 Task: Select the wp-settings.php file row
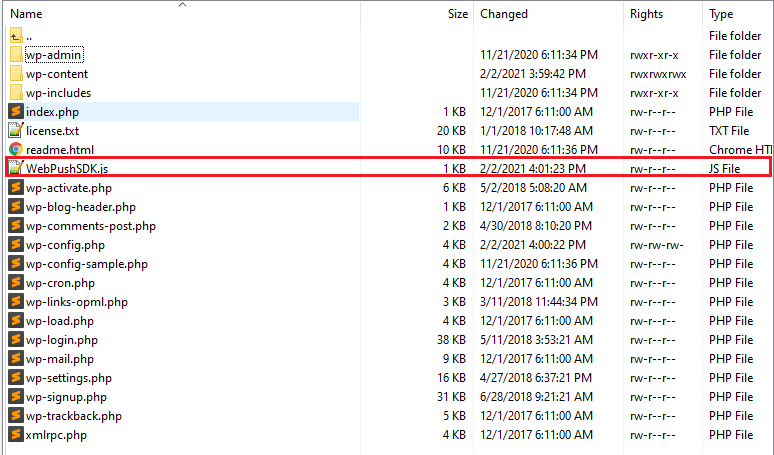(387, 378)
